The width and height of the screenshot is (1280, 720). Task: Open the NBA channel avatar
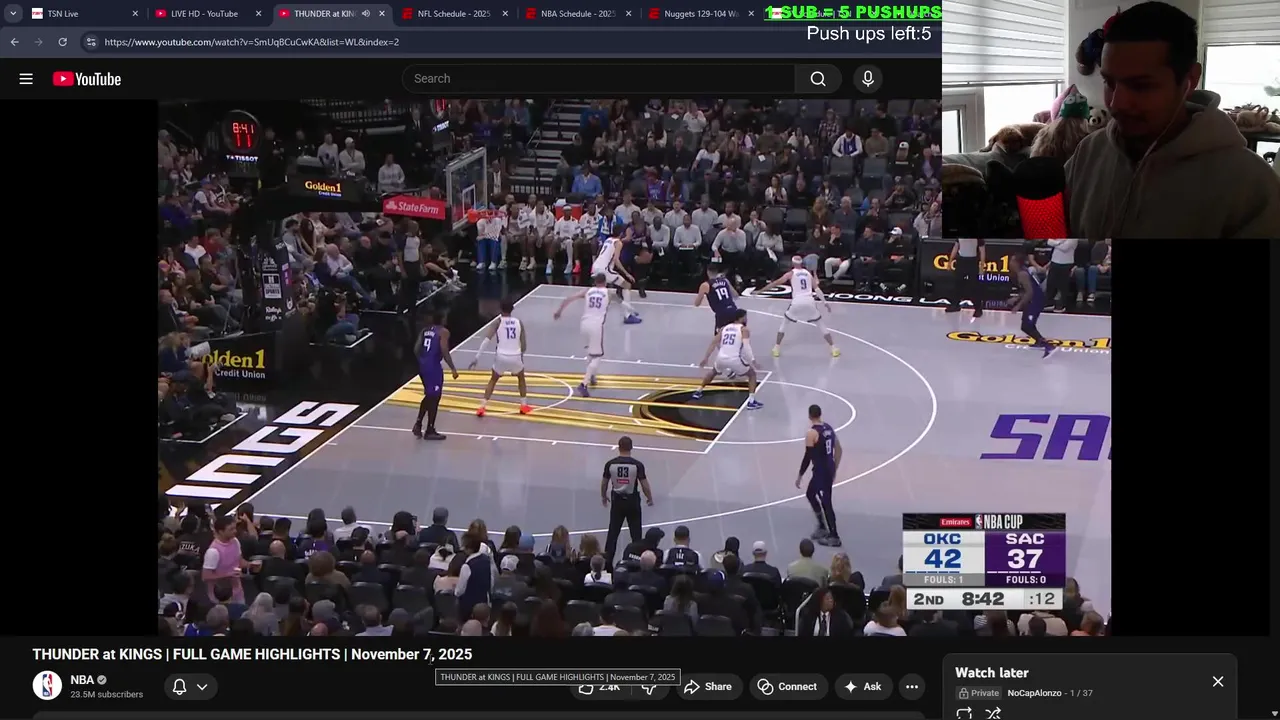click(x=47, y=686)
